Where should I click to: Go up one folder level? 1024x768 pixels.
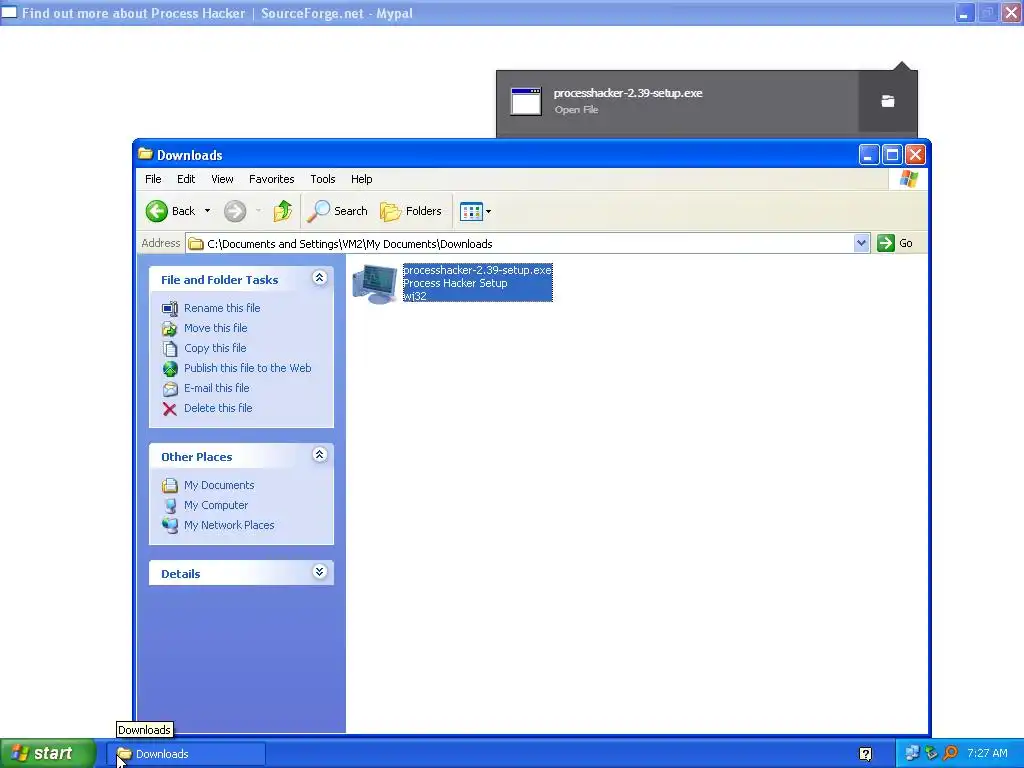(x=283, y=211)
